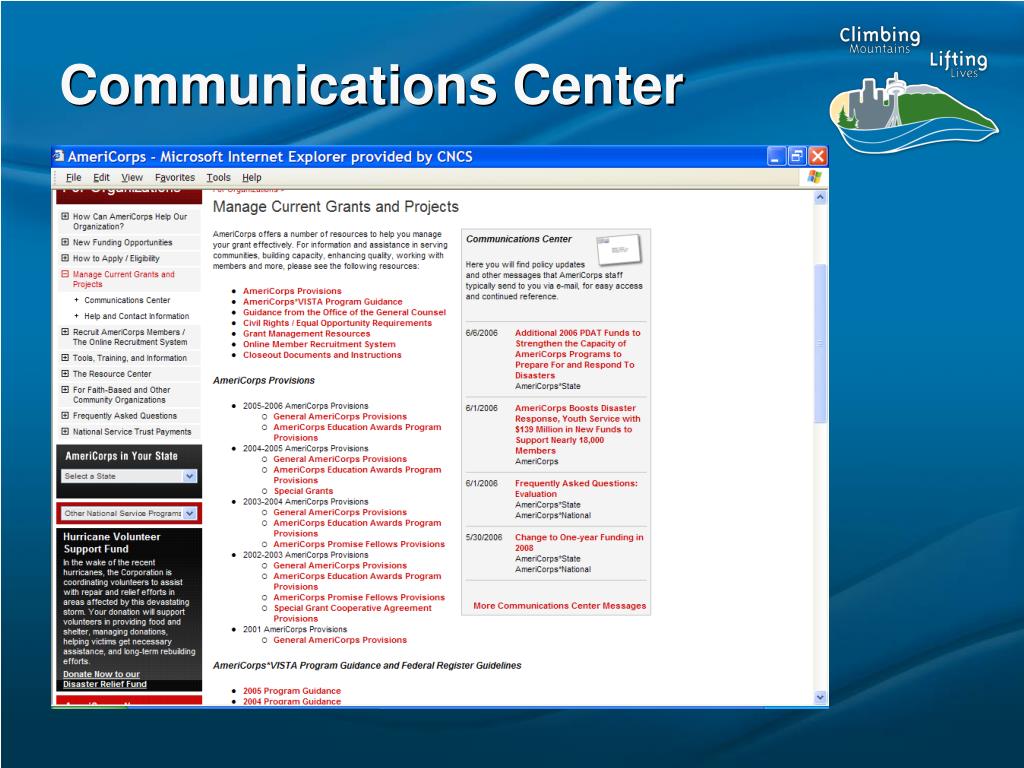Open Special Grants link under 2004-2005
The image size is (1024, 768).
pos(303,491)
